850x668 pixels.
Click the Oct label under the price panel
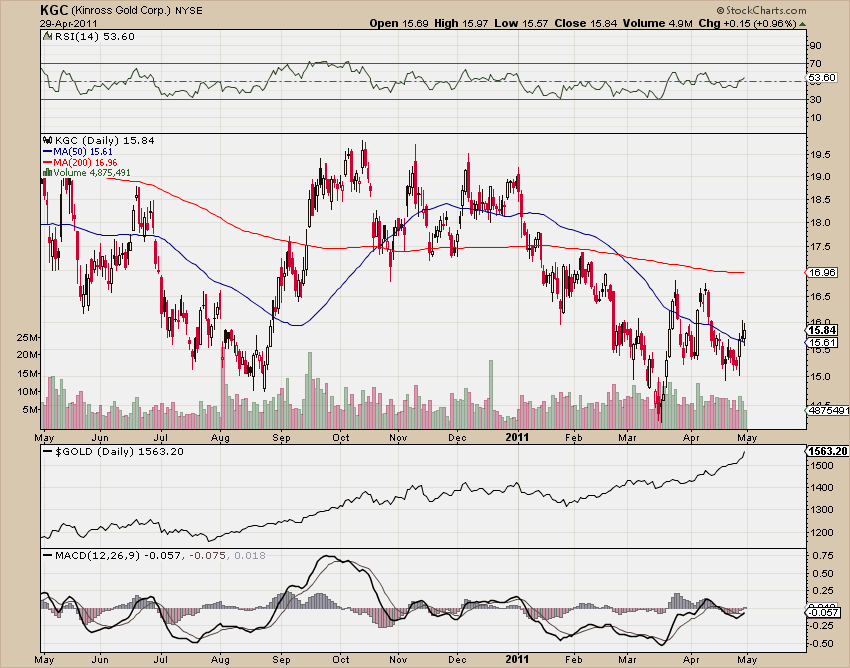340,438
